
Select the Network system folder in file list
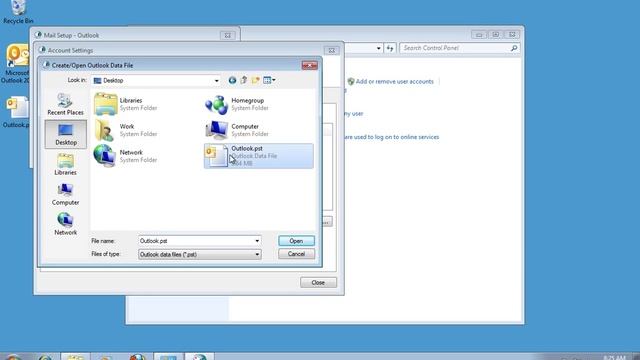[x=126, y=156]
